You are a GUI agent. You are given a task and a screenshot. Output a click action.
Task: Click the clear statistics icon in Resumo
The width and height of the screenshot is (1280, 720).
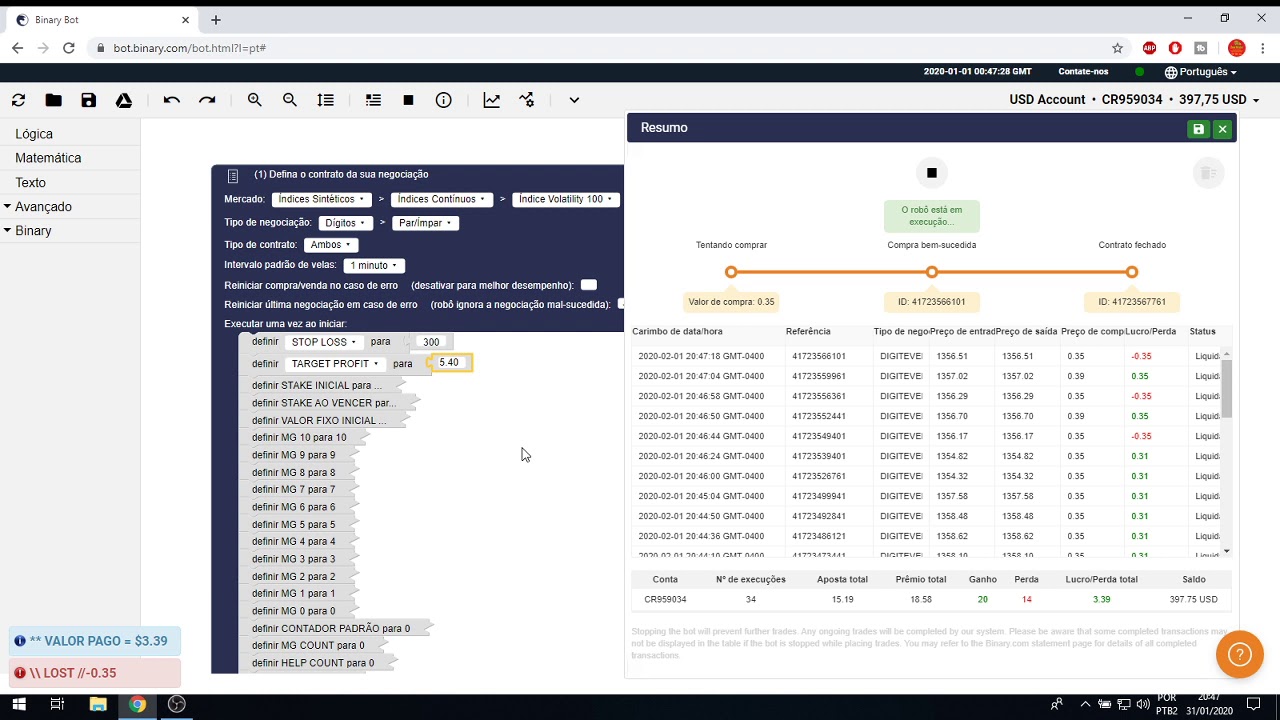1209,173
